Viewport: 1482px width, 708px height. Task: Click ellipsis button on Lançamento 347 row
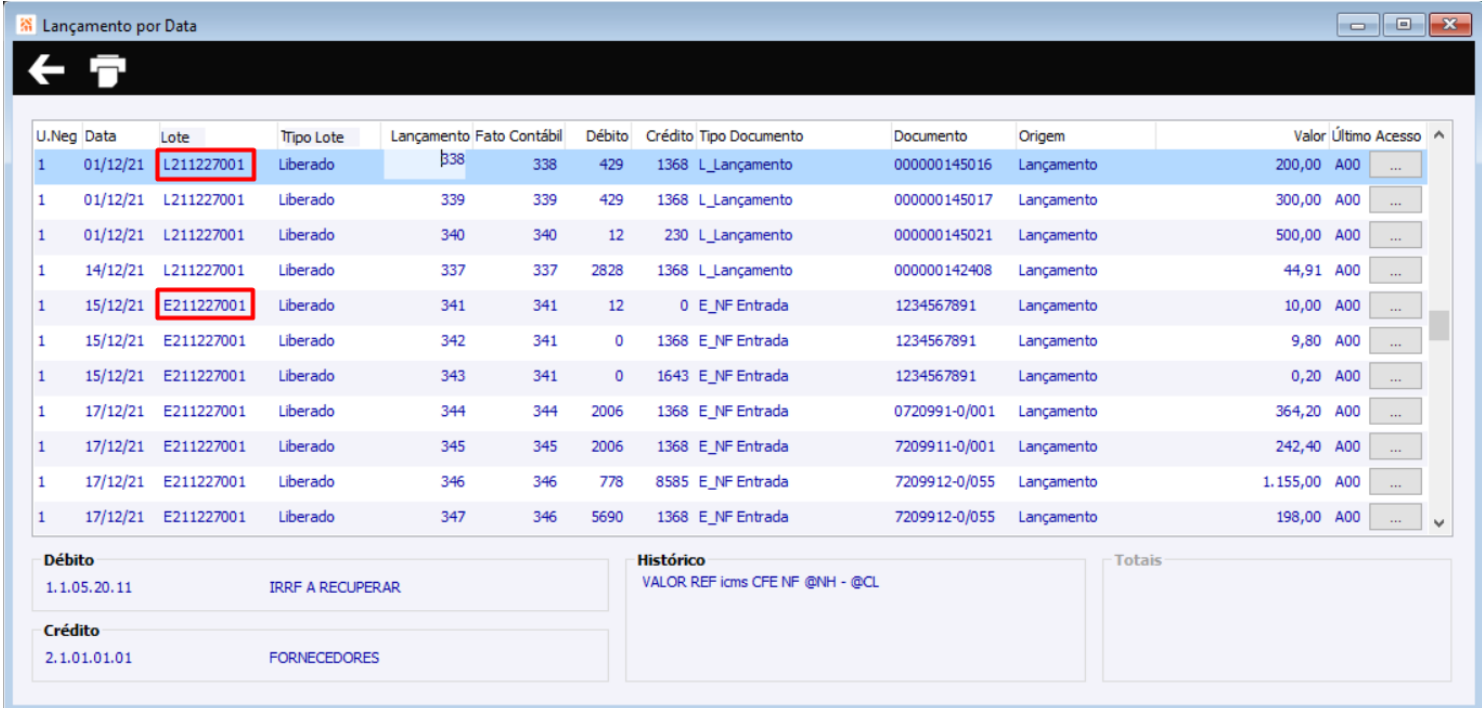coord(1394,518)
